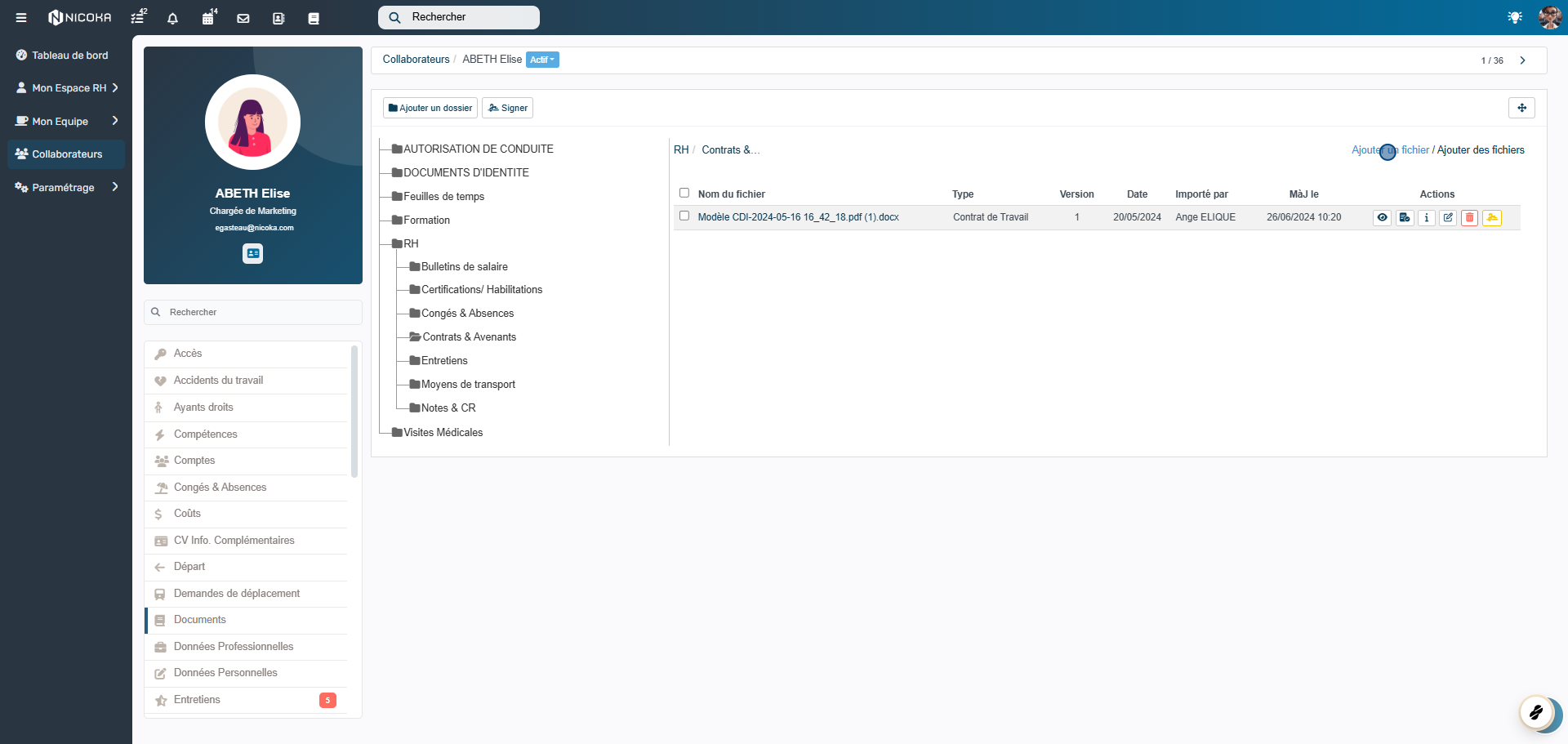This screenshot has height=744, width=1568.
Task: Edit the contract file with the pencil icon
Action: (x=1447, y=217)
